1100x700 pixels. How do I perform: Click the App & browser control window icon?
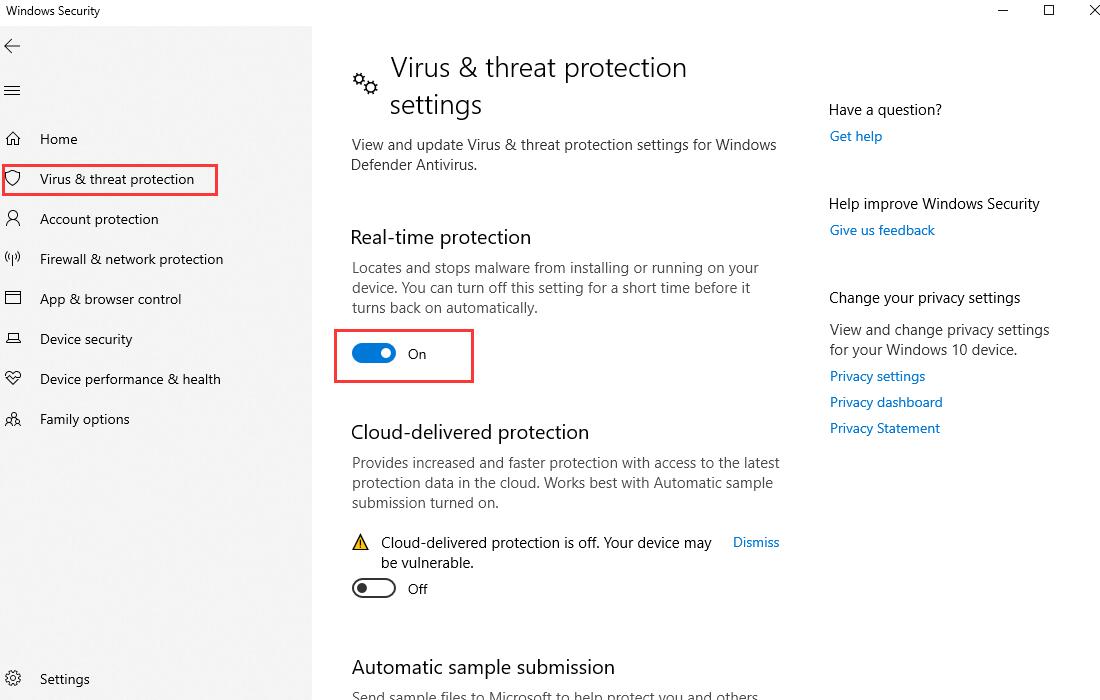pos(13,297)
